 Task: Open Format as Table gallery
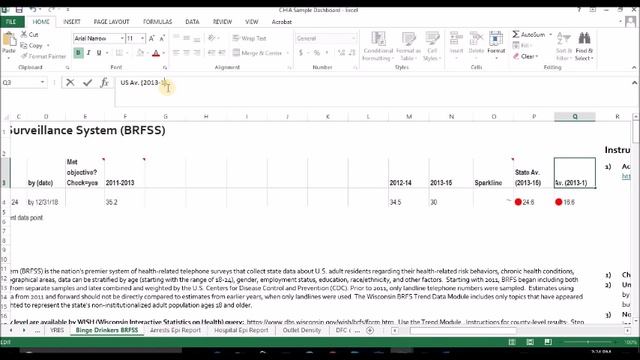pos(408,46)
